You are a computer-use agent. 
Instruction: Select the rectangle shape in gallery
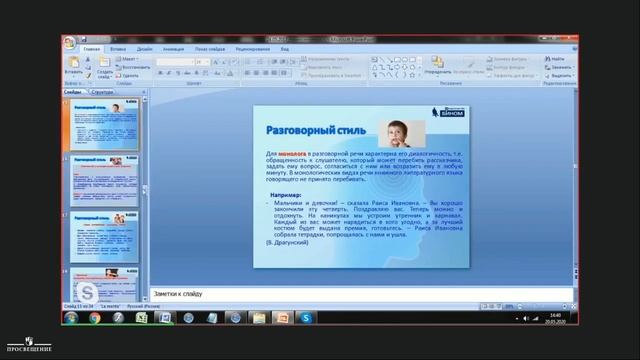(x=397, y=60)
